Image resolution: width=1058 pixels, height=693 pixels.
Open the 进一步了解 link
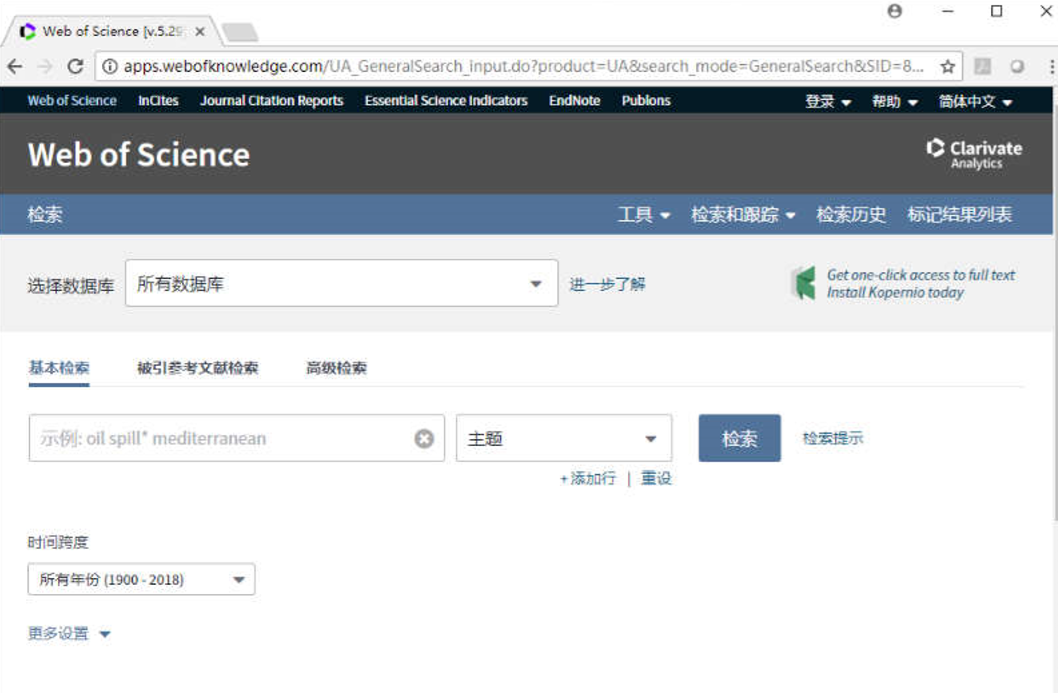[607, 284]
